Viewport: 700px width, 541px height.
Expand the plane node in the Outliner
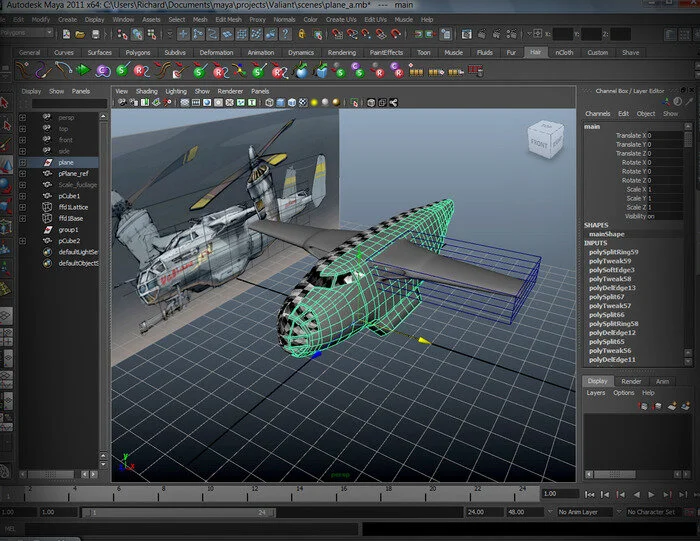pos(23,162)
